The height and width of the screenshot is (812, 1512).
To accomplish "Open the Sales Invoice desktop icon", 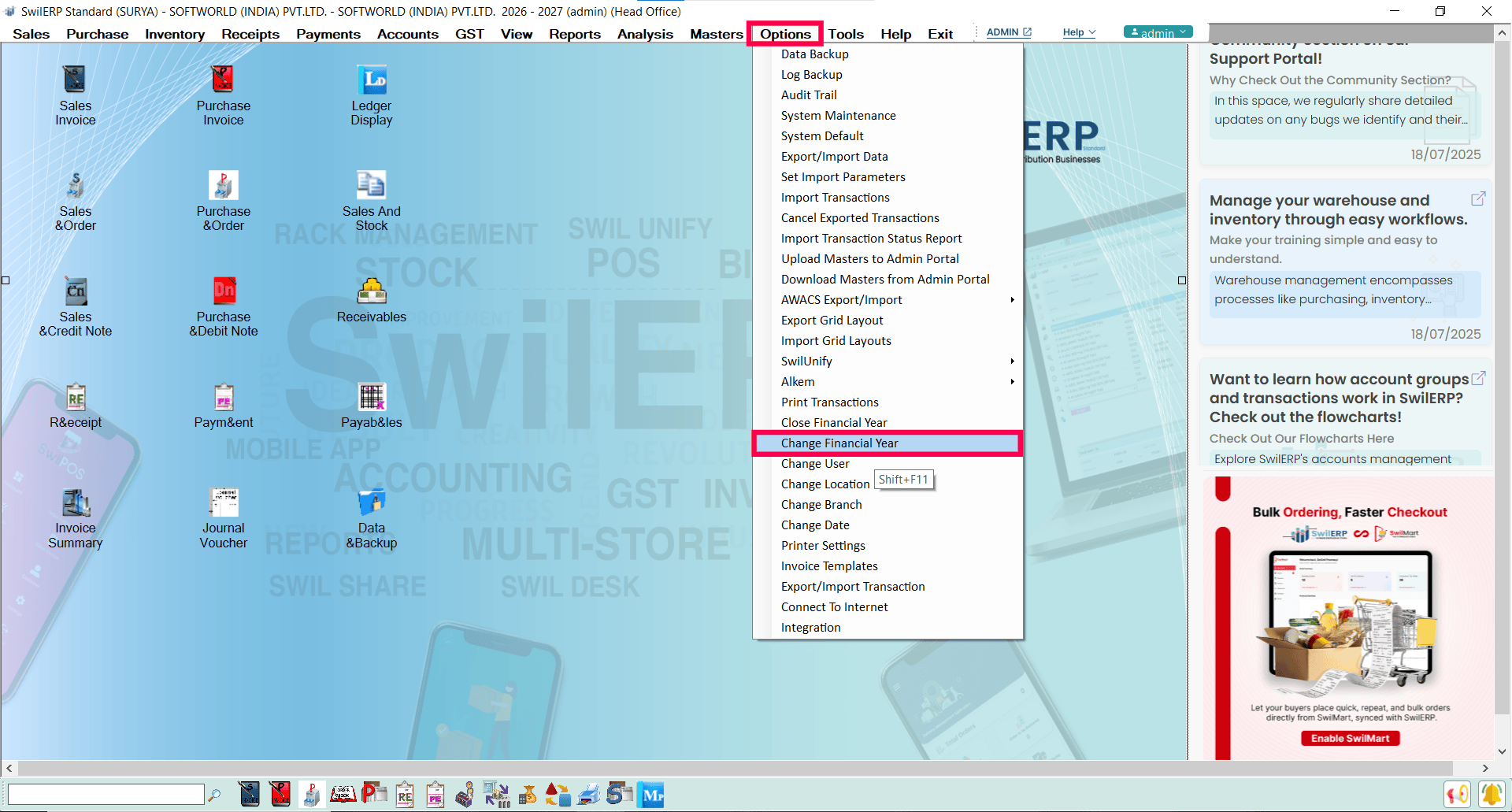I will pyautogui.click(x=75, y=81).
